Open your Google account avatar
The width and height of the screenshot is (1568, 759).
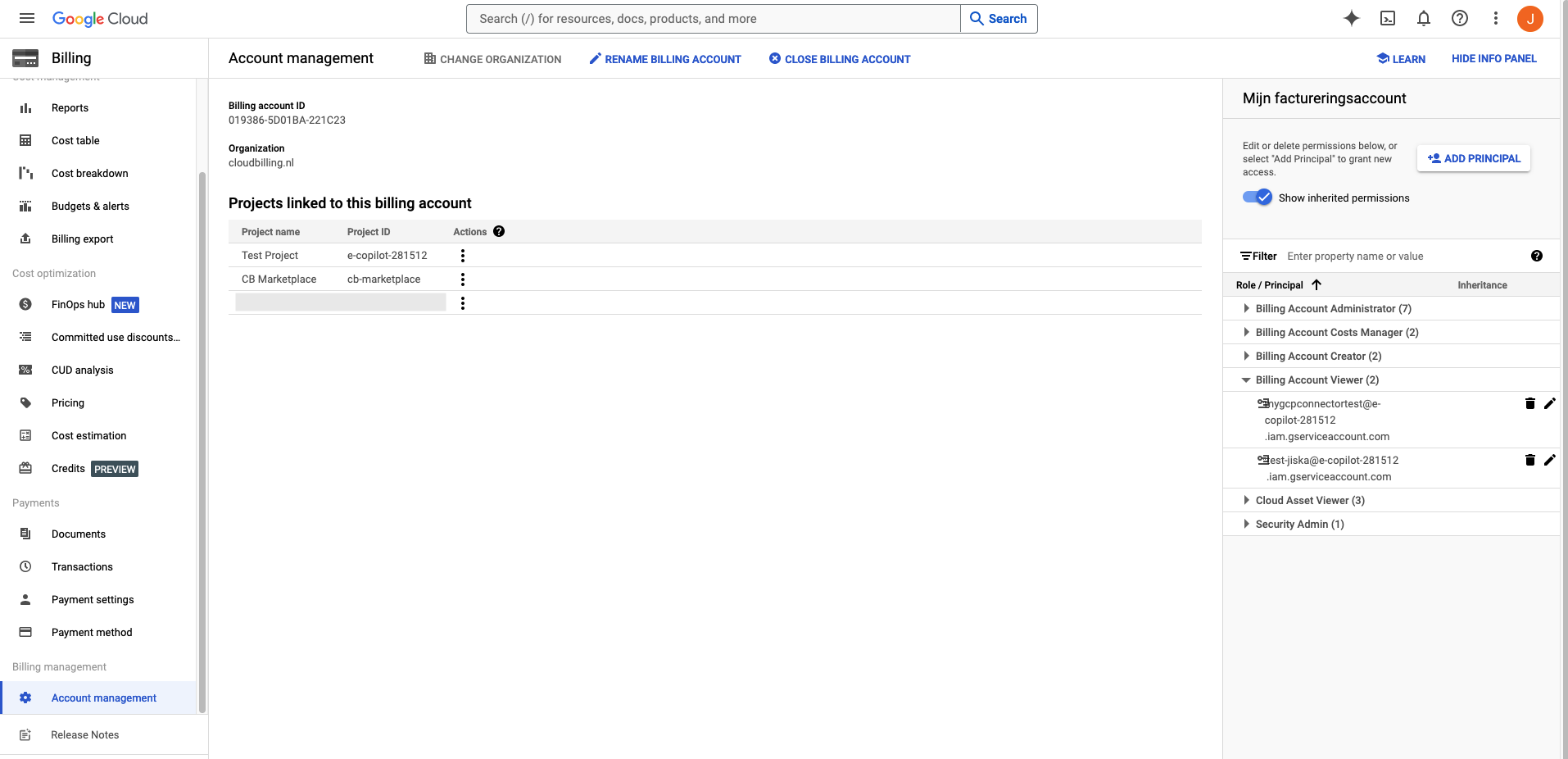pyautogui.click(x=1530, y=18)
